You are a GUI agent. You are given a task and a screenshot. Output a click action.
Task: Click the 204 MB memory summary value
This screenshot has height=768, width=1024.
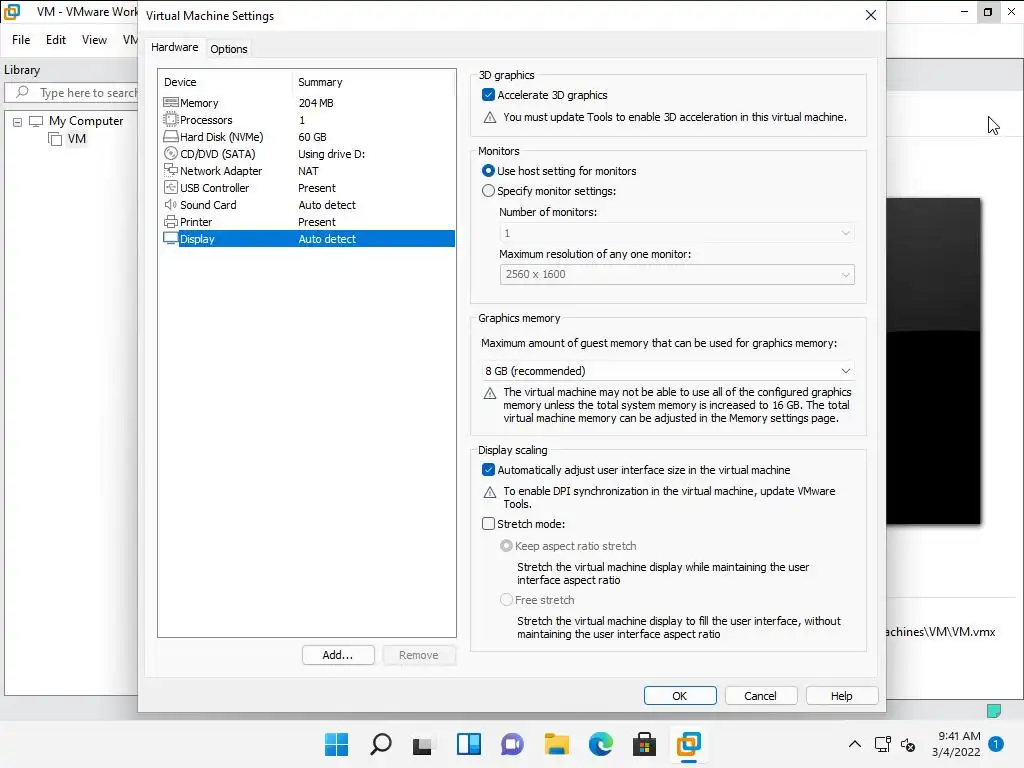pos(316,103)
